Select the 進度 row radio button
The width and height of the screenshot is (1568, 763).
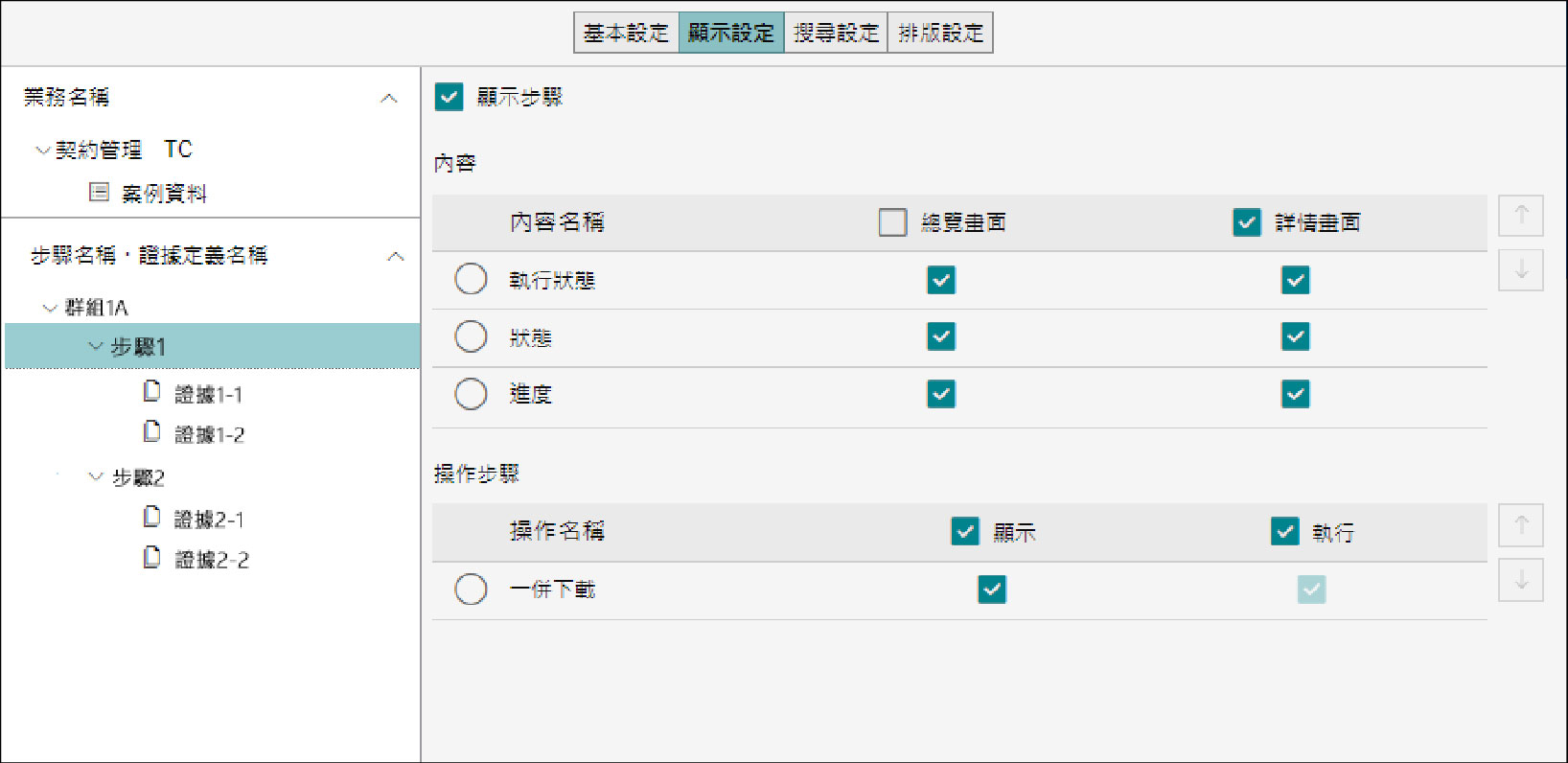(471, 394)
